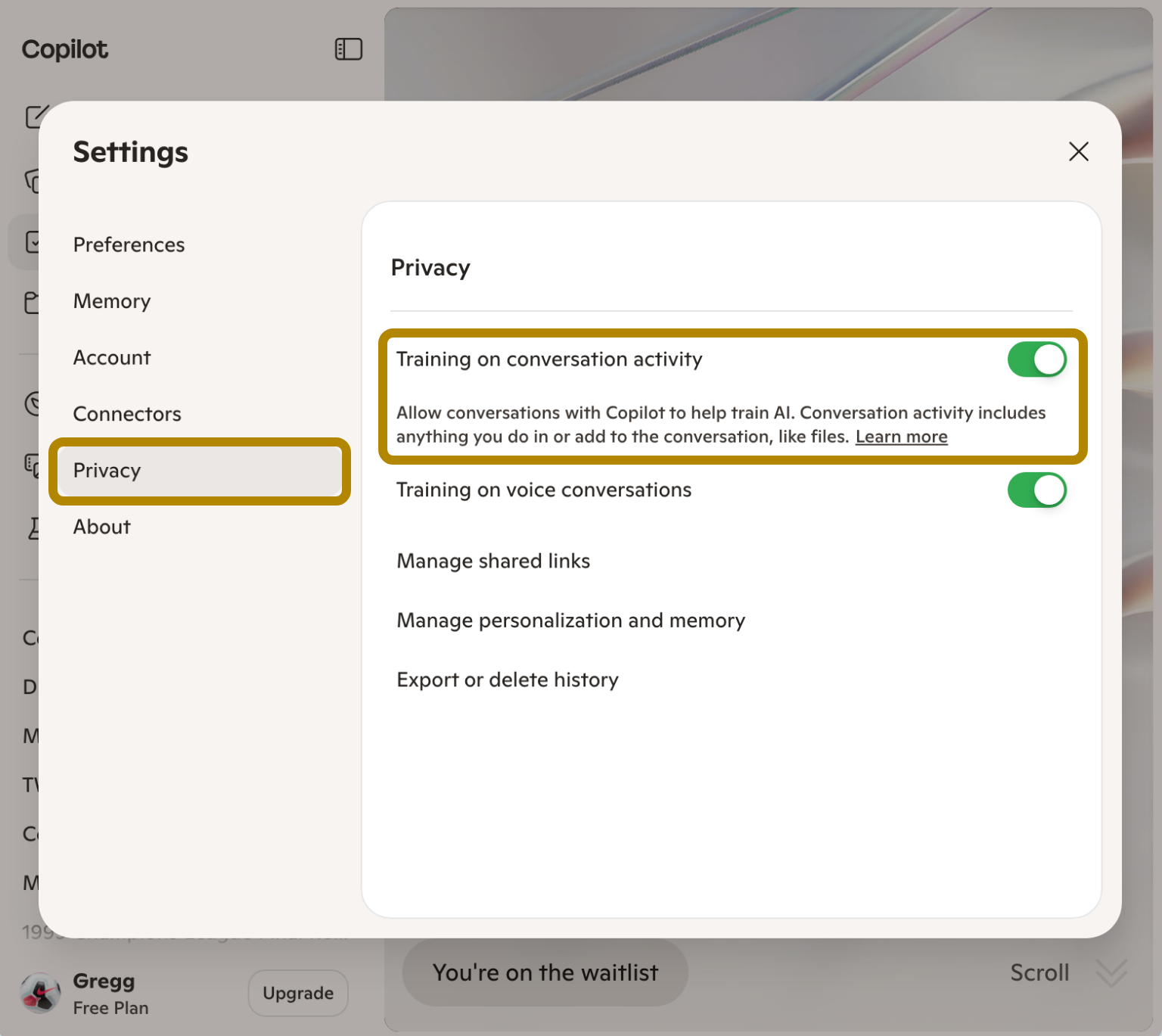Click Gregg's soccer ball profile avatar
The height and width of the screenshot is (1036, 1162).
[x=40, y=993]
